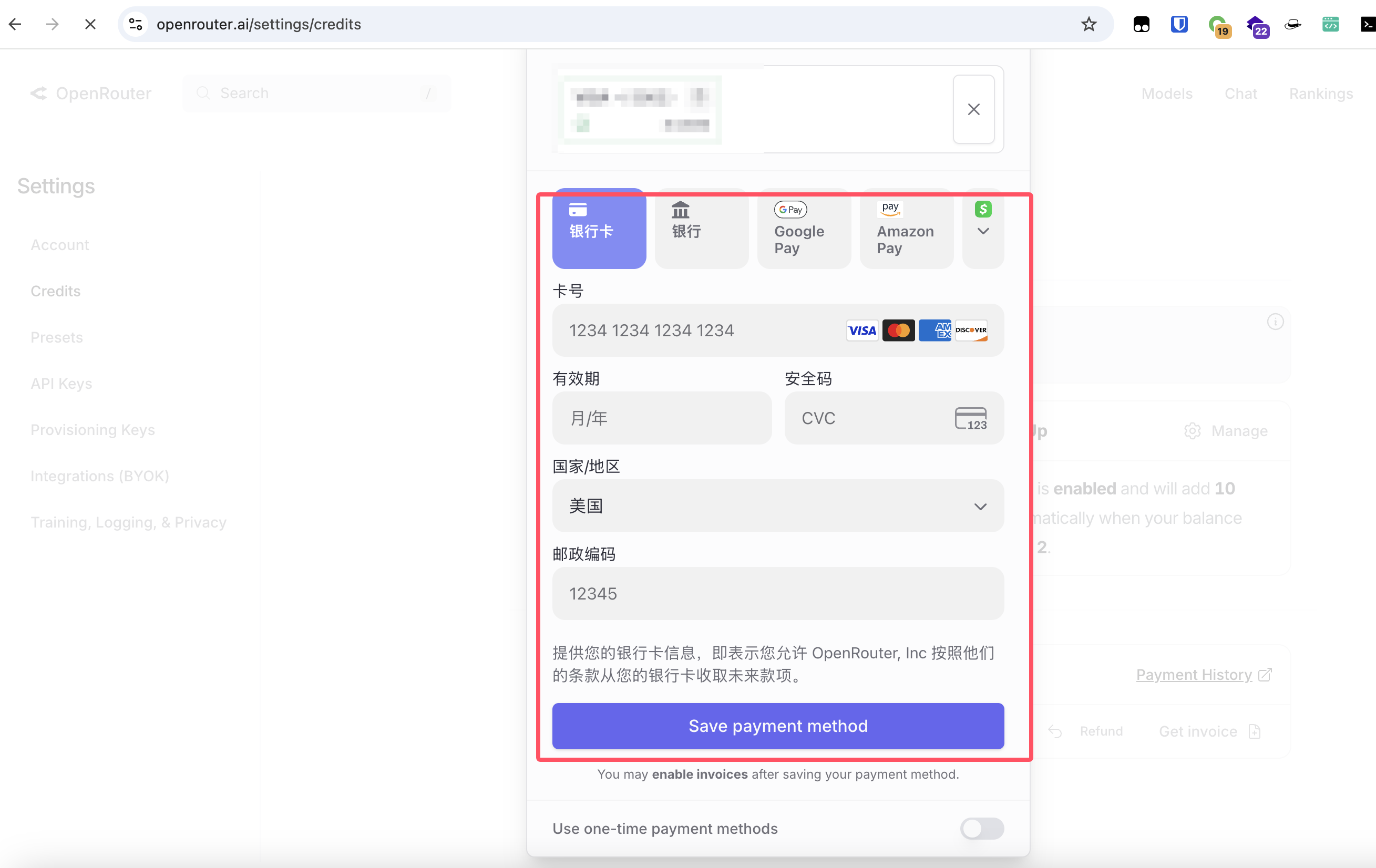Open Account settings in sidebar
This screenshot has width=1376, height=868.
click(x=60, y=244)
